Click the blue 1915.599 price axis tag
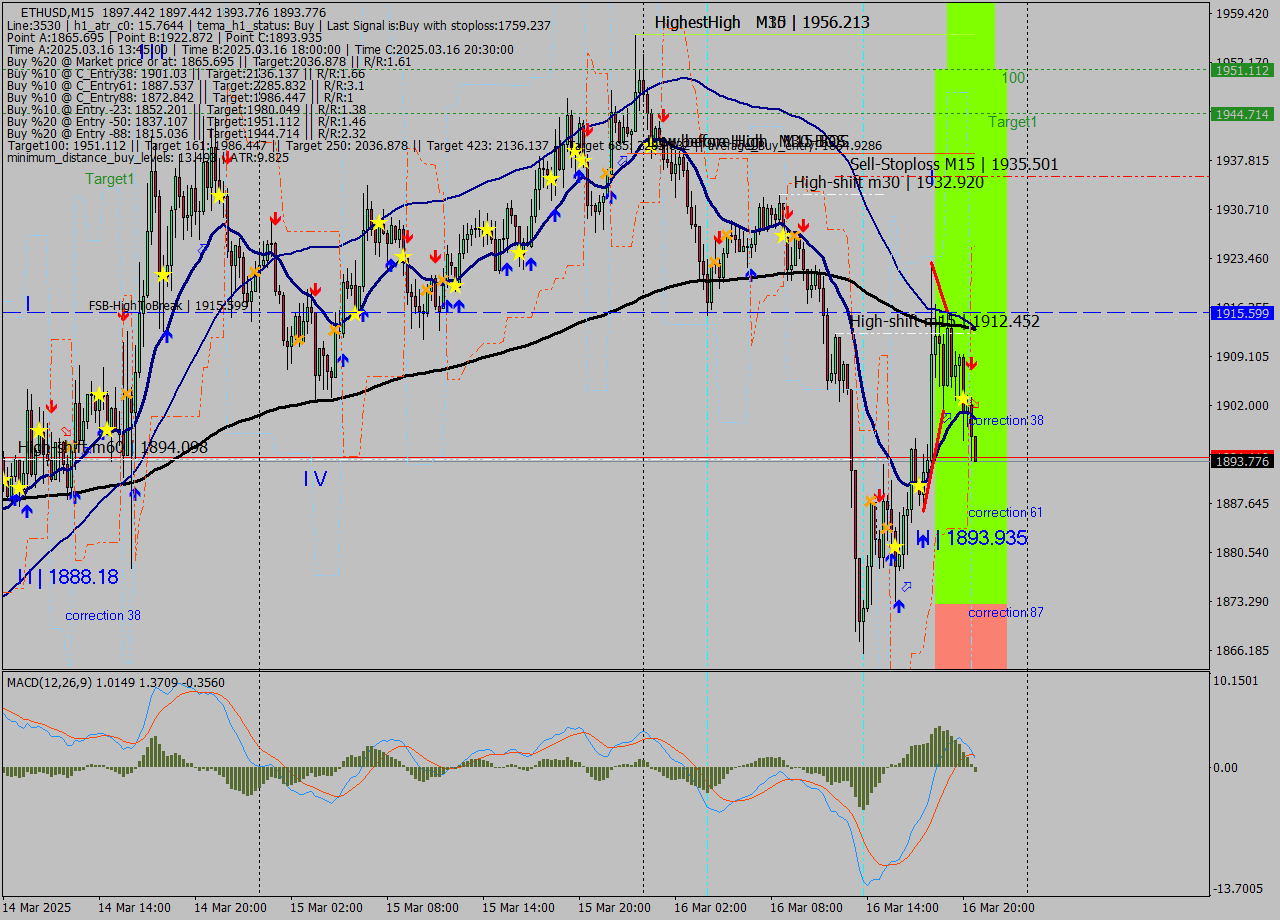Viewport: 1280px width, 920px height. pyautogui.click(x=1240, y=313)
